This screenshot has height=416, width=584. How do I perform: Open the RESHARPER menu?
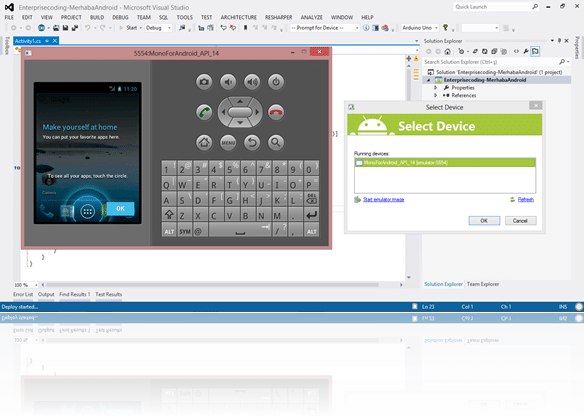click(279, 18)
